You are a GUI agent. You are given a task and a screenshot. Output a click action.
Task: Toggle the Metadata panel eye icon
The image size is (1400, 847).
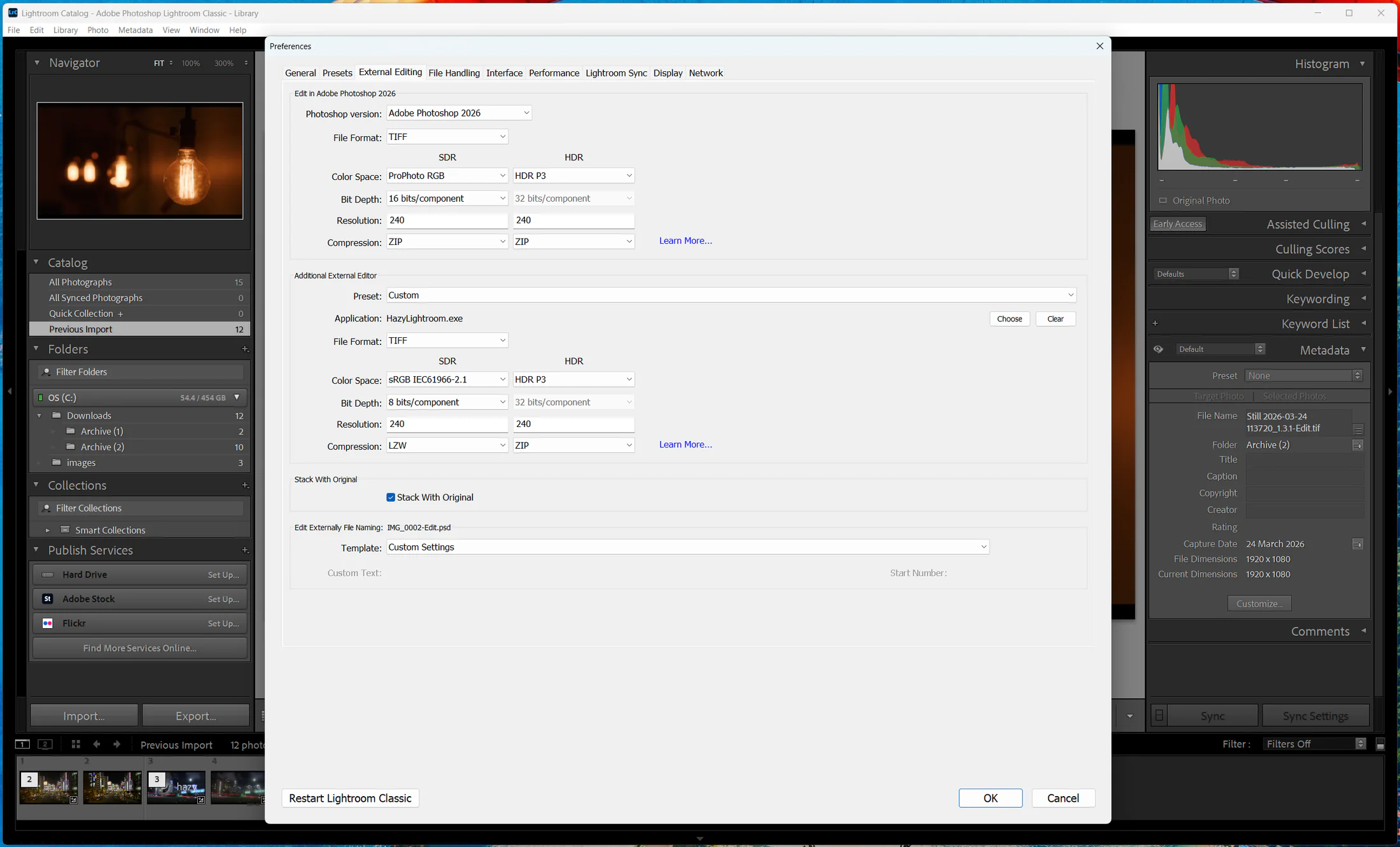(x=1158, y=349)
